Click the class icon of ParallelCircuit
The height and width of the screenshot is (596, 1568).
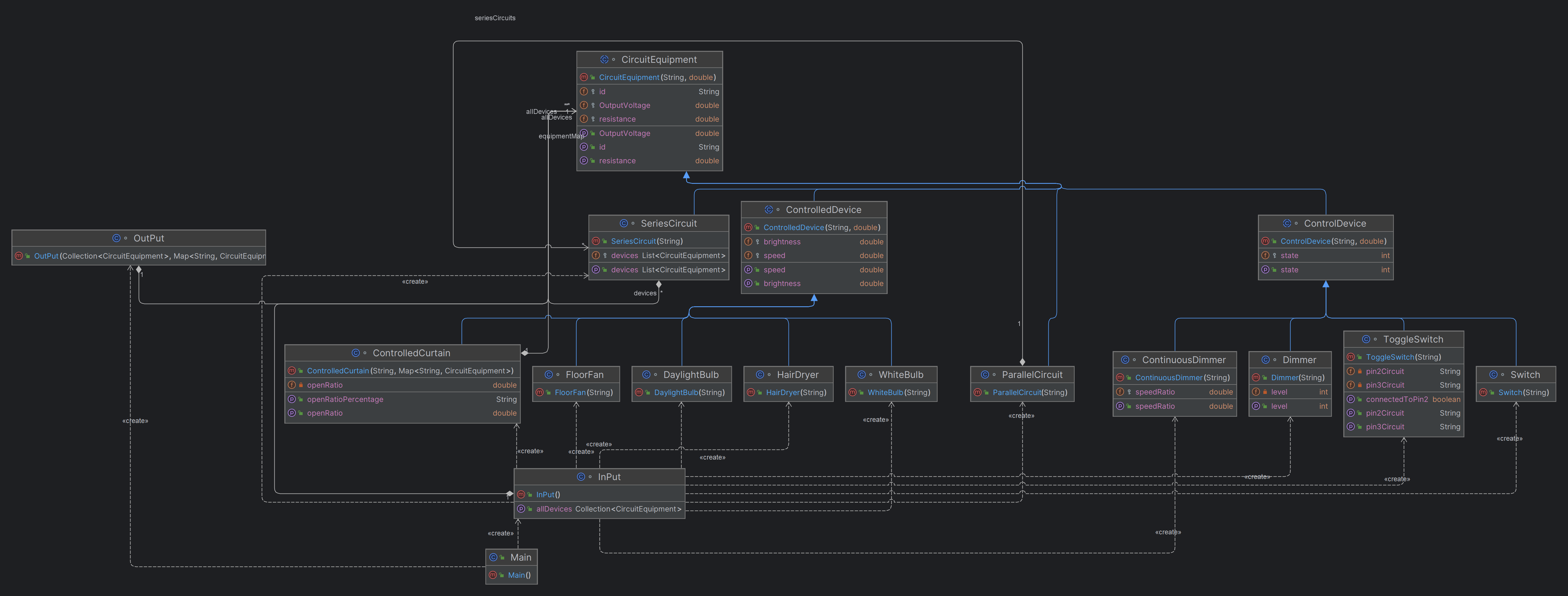985,374
